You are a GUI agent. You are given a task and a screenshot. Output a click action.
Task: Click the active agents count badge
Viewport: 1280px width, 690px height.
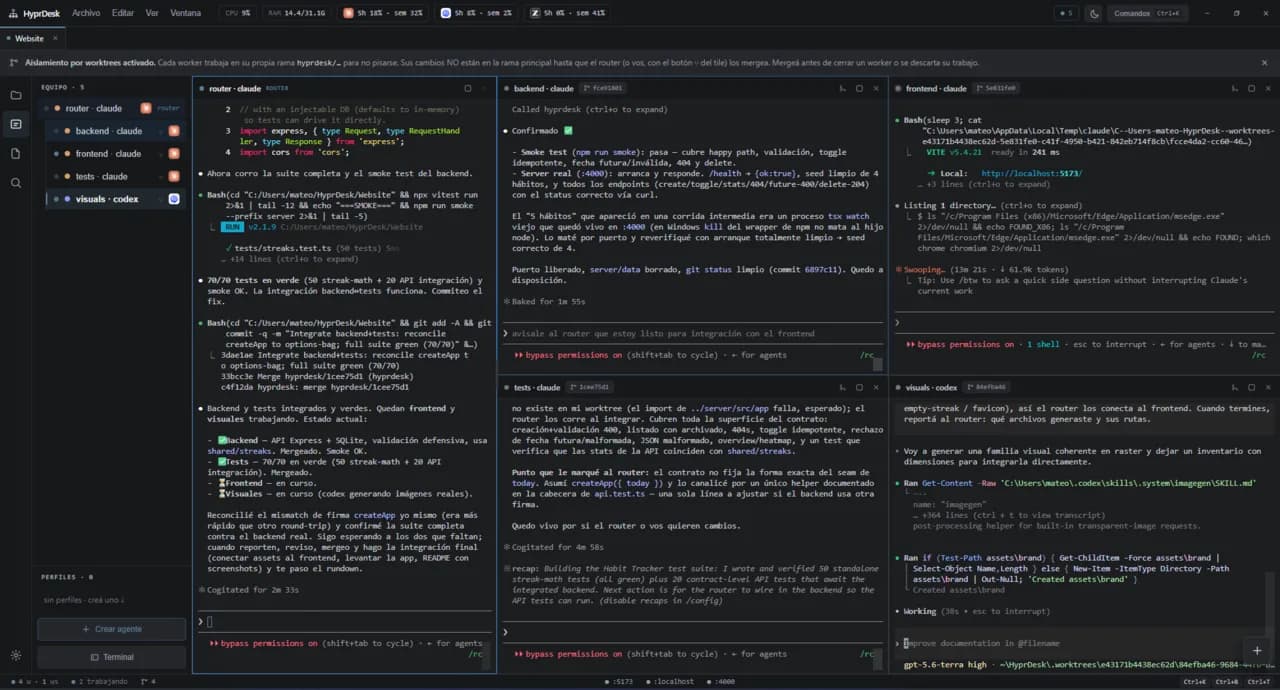tap(1066, 13)
